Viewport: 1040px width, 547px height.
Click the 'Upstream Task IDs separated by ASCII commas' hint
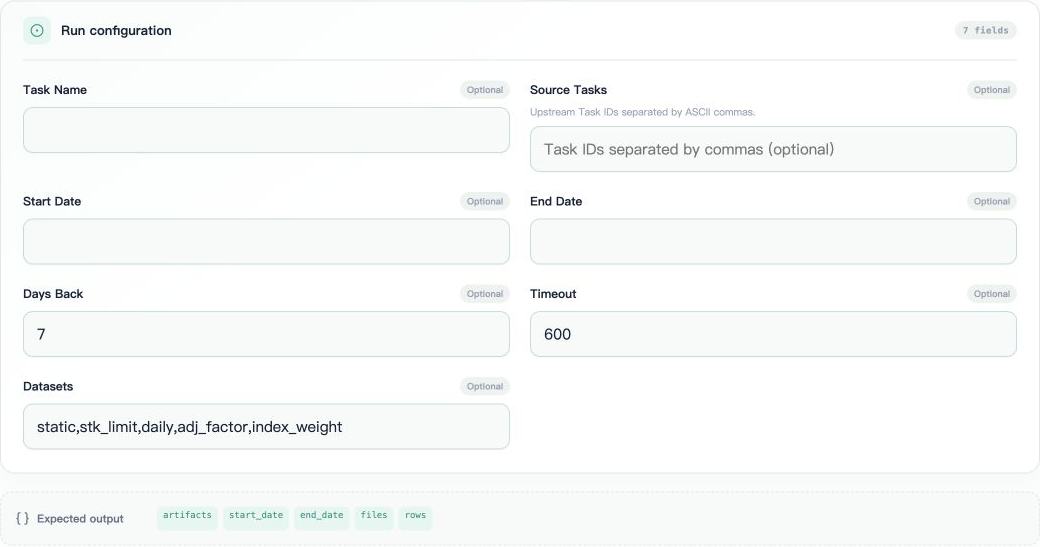pos(642,112)
